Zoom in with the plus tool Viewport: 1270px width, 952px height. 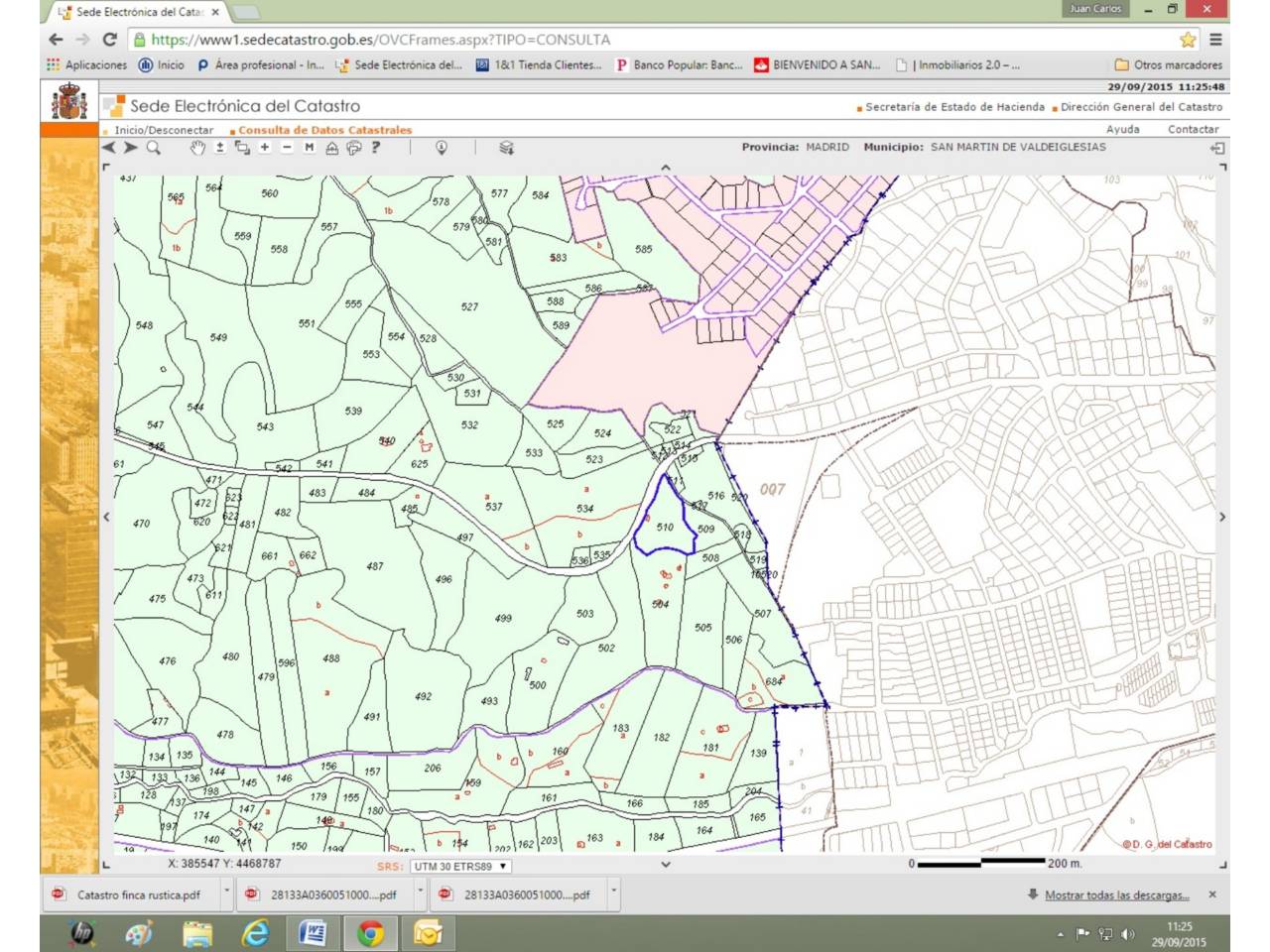pos(265,148)
